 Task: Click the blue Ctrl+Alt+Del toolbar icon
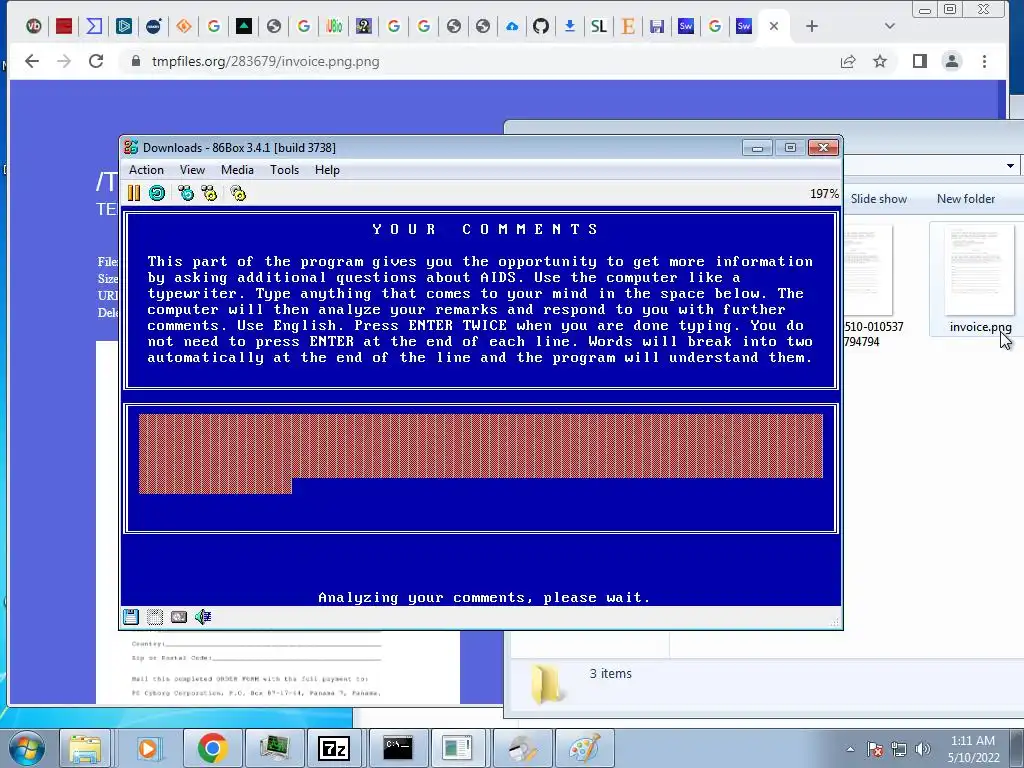click(x=186, y=193)
